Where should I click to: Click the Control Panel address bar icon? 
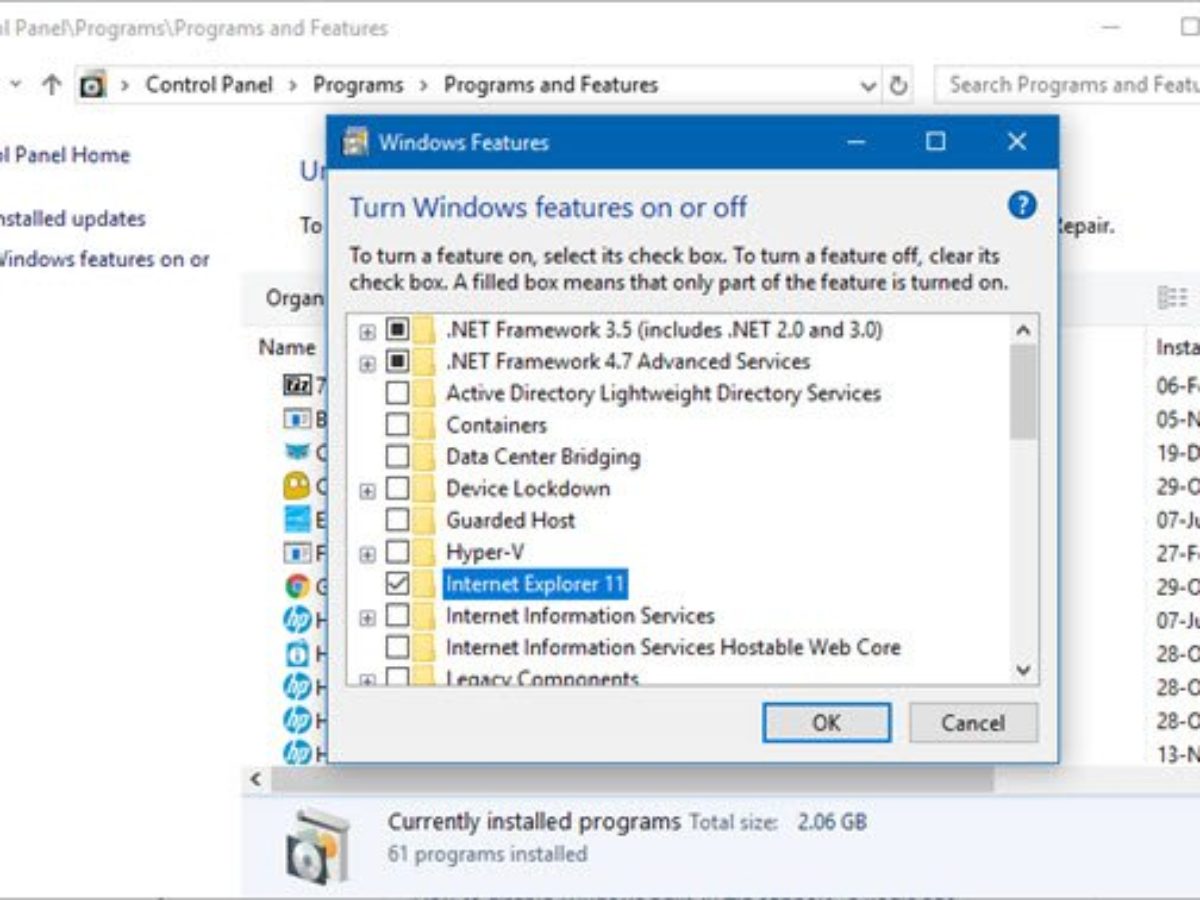pos(93,85)
